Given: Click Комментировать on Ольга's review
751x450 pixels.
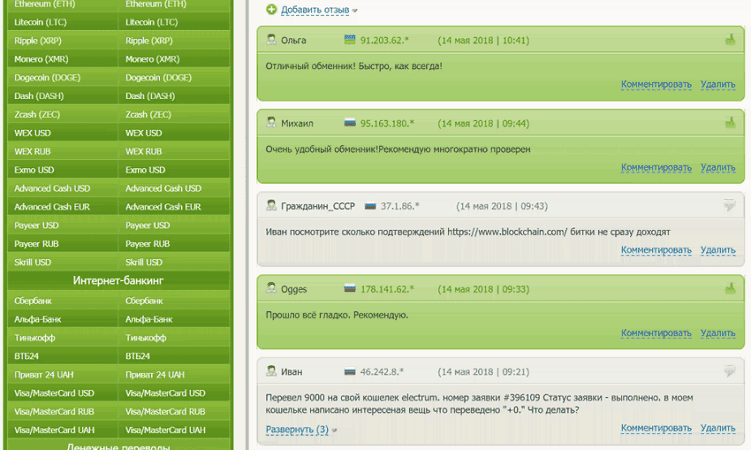Looking at the screenshot, I should (x=656, y=85).
